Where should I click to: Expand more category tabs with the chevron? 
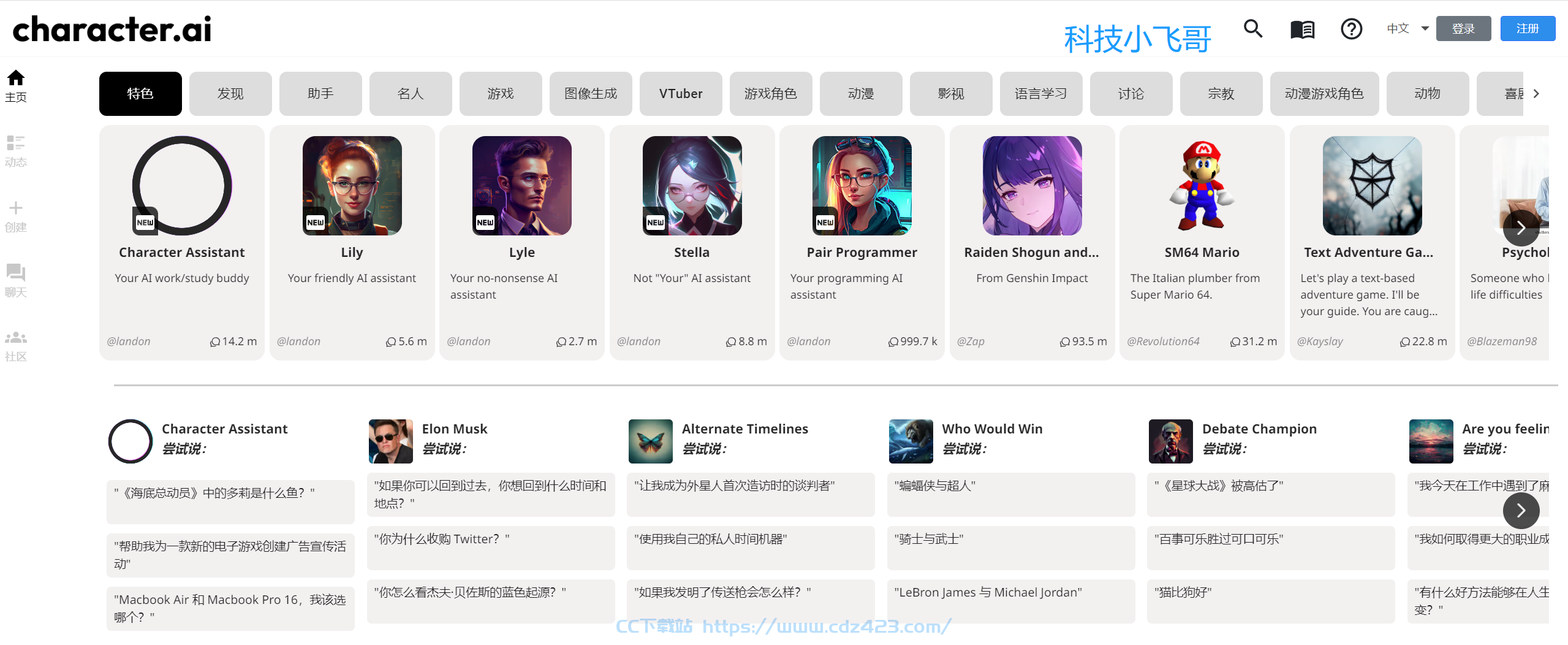point(1536,93)
